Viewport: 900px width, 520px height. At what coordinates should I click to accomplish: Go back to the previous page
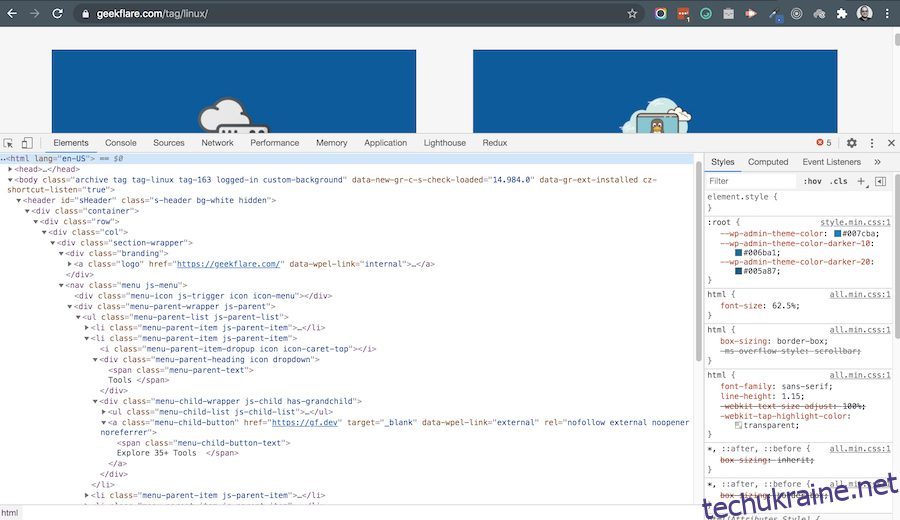click(x=12, y=13)
